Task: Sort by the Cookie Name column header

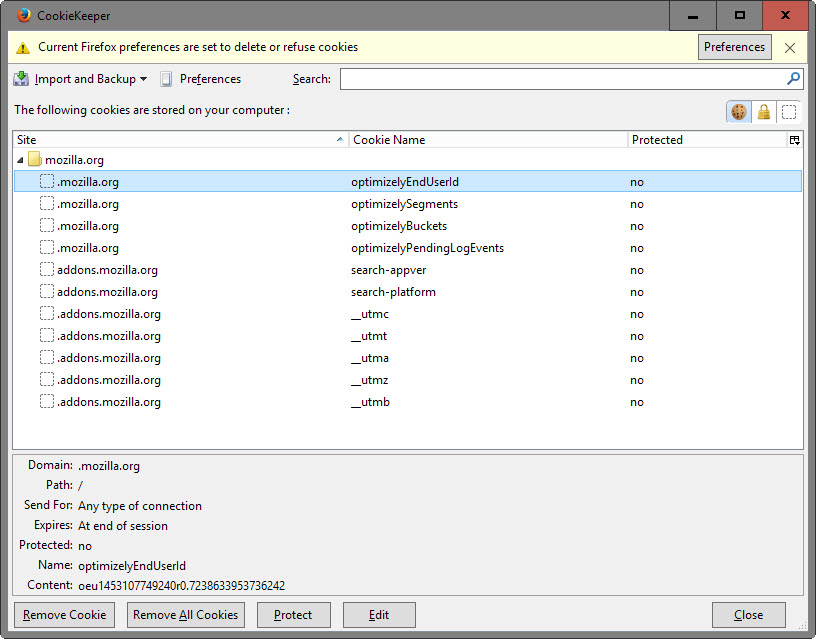Action: pyautogui.click(x=488, y=139)
